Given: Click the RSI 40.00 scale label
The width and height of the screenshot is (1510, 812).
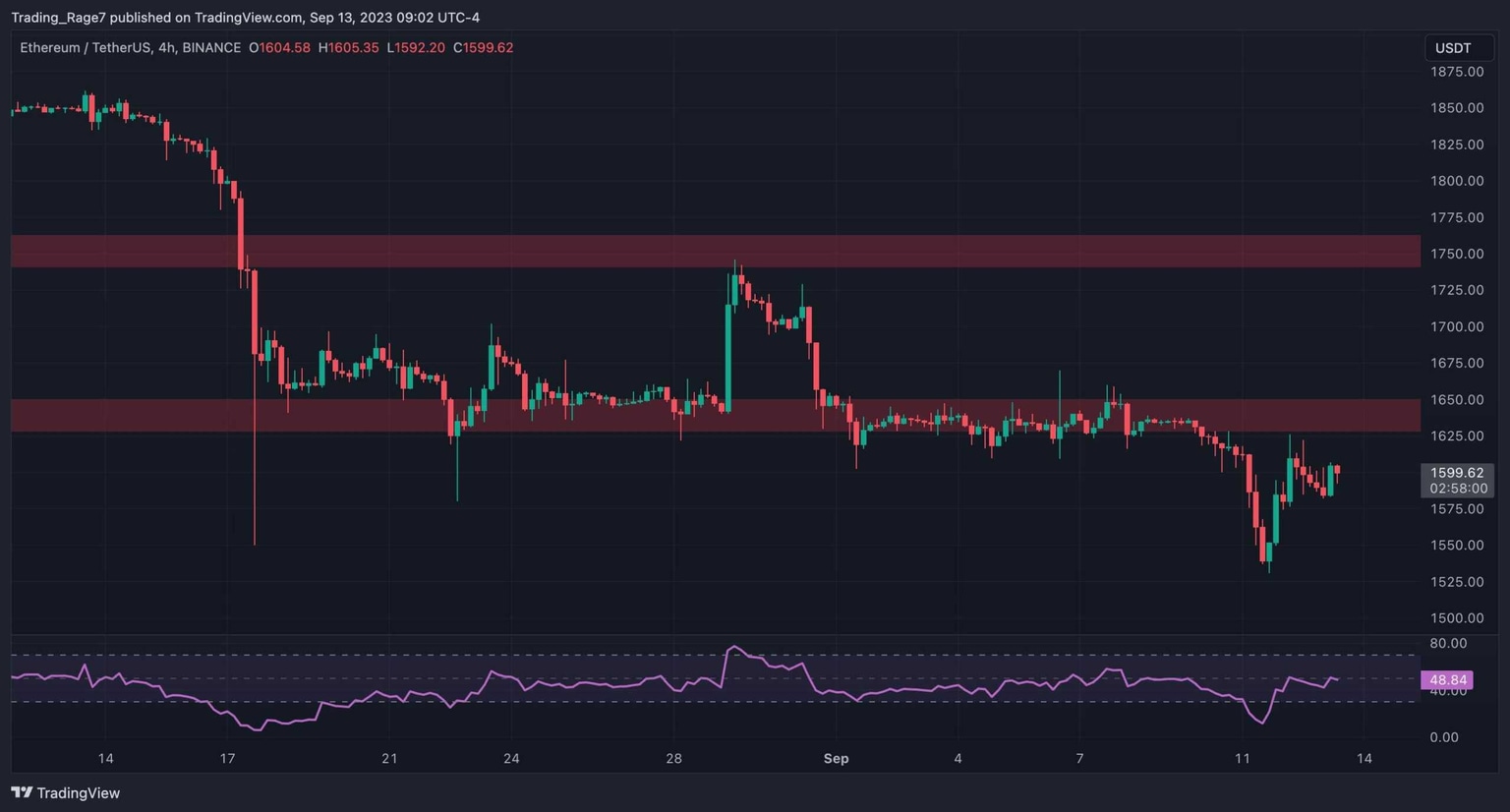Looking at the screenshot, I should (1448, 691).
